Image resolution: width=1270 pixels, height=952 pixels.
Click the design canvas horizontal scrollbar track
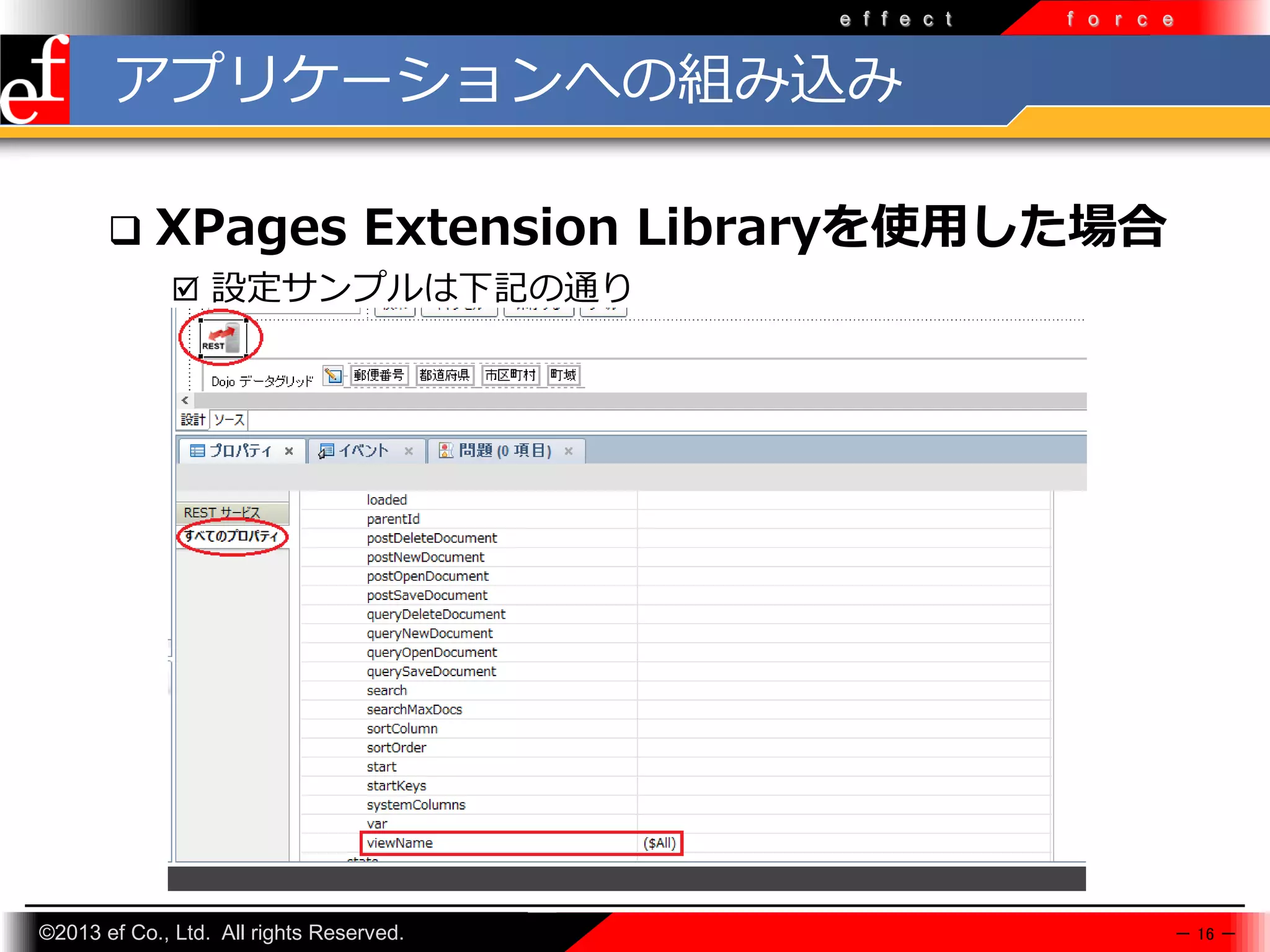[x=640, y=400]
